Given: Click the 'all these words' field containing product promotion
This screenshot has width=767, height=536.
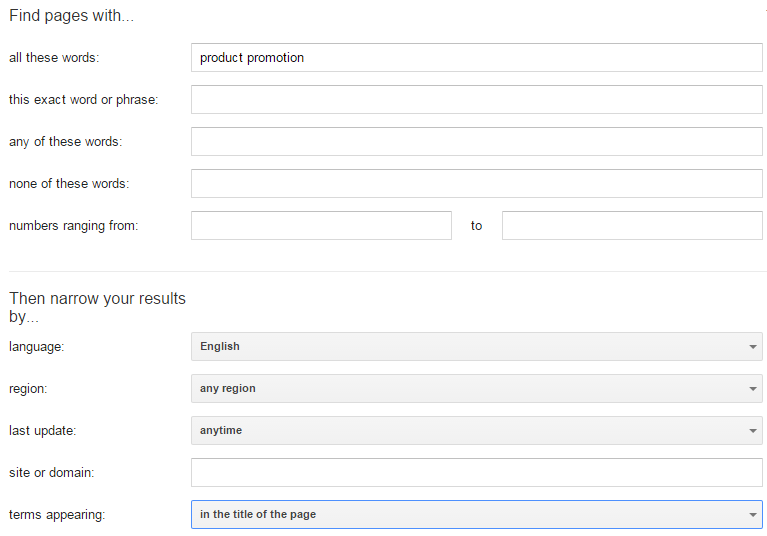Looking at the screenshot, I should [476, 58].
